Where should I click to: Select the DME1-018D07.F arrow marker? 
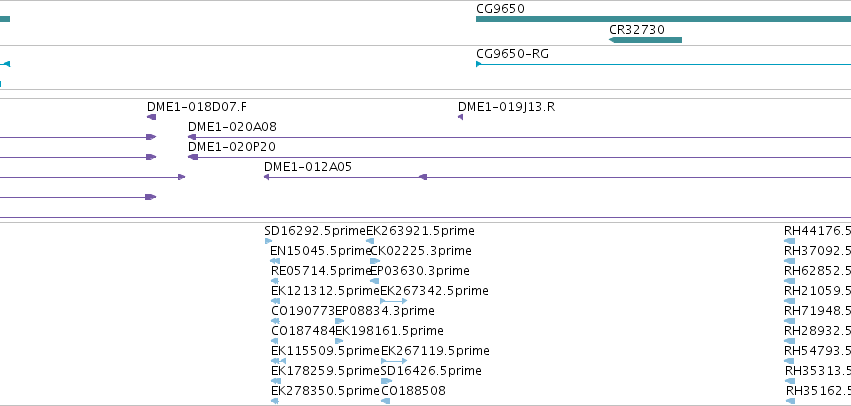coord(151,117)
